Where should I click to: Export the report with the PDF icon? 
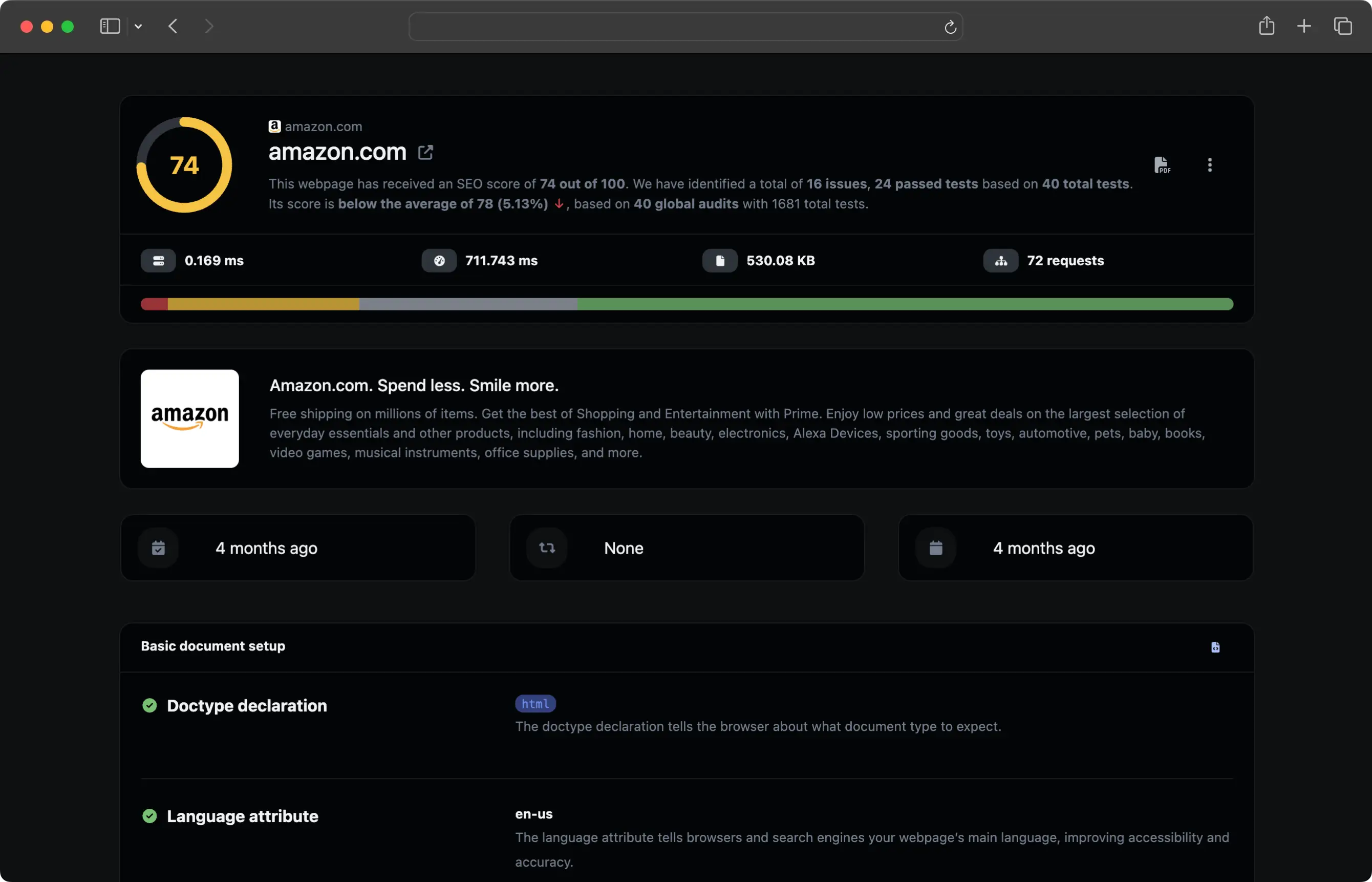(1162, 165)
